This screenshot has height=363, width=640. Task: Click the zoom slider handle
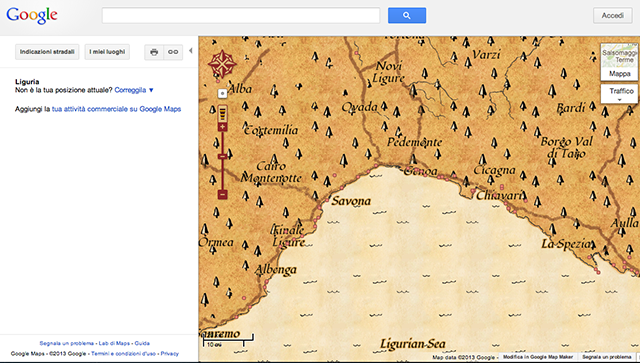click(x=222, y=156)
